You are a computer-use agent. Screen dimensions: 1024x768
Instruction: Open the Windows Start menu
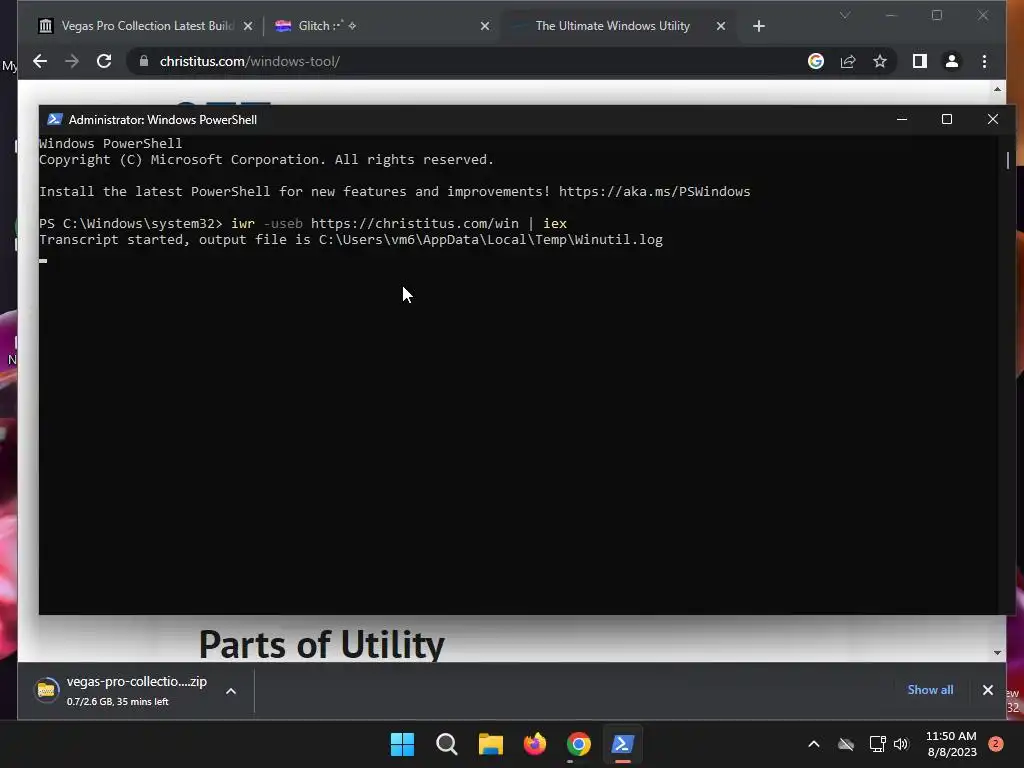pyautogui.click(x=402, y=744)
